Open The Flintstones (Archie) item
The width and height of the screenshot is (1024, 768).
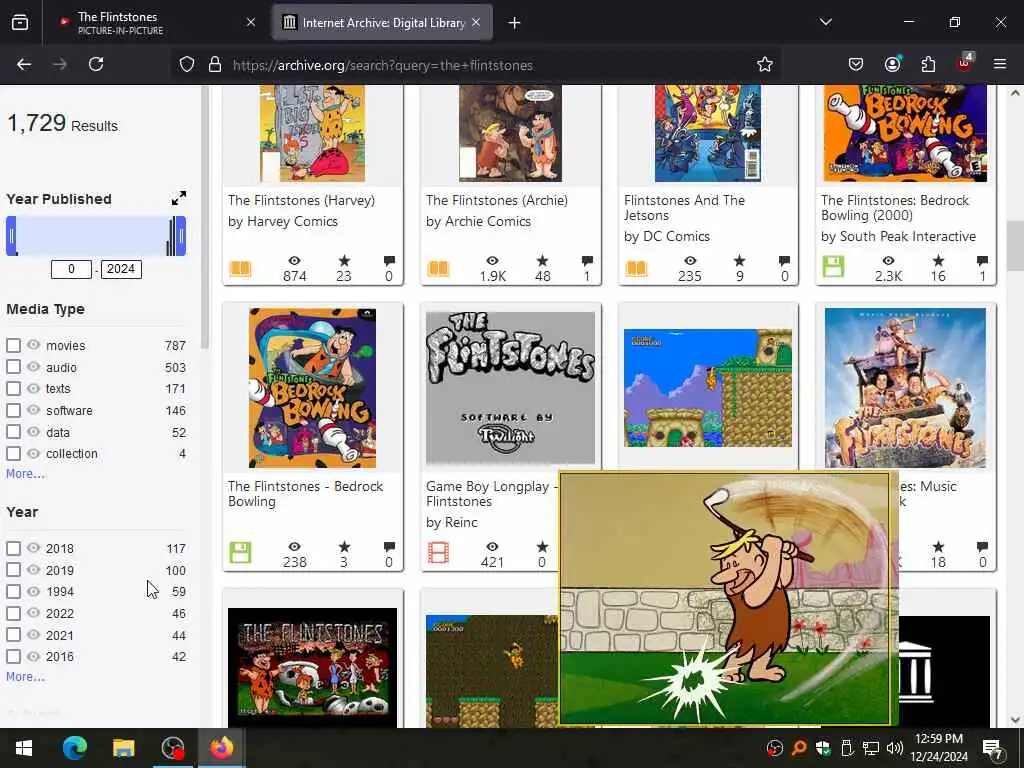[497, 200]
